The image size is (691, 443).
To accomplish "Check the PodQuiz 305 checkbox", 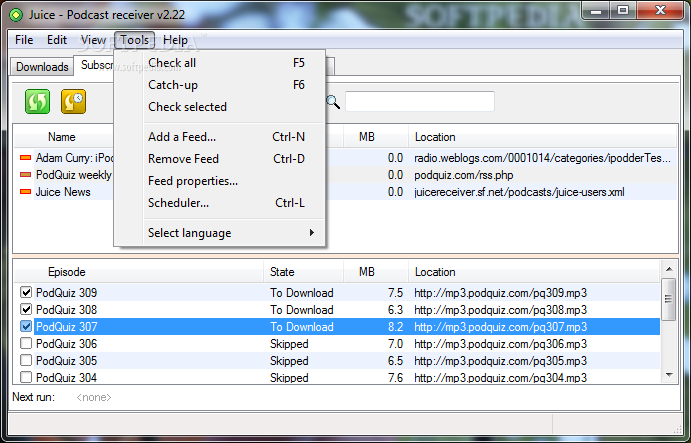I will click(26, 360).
